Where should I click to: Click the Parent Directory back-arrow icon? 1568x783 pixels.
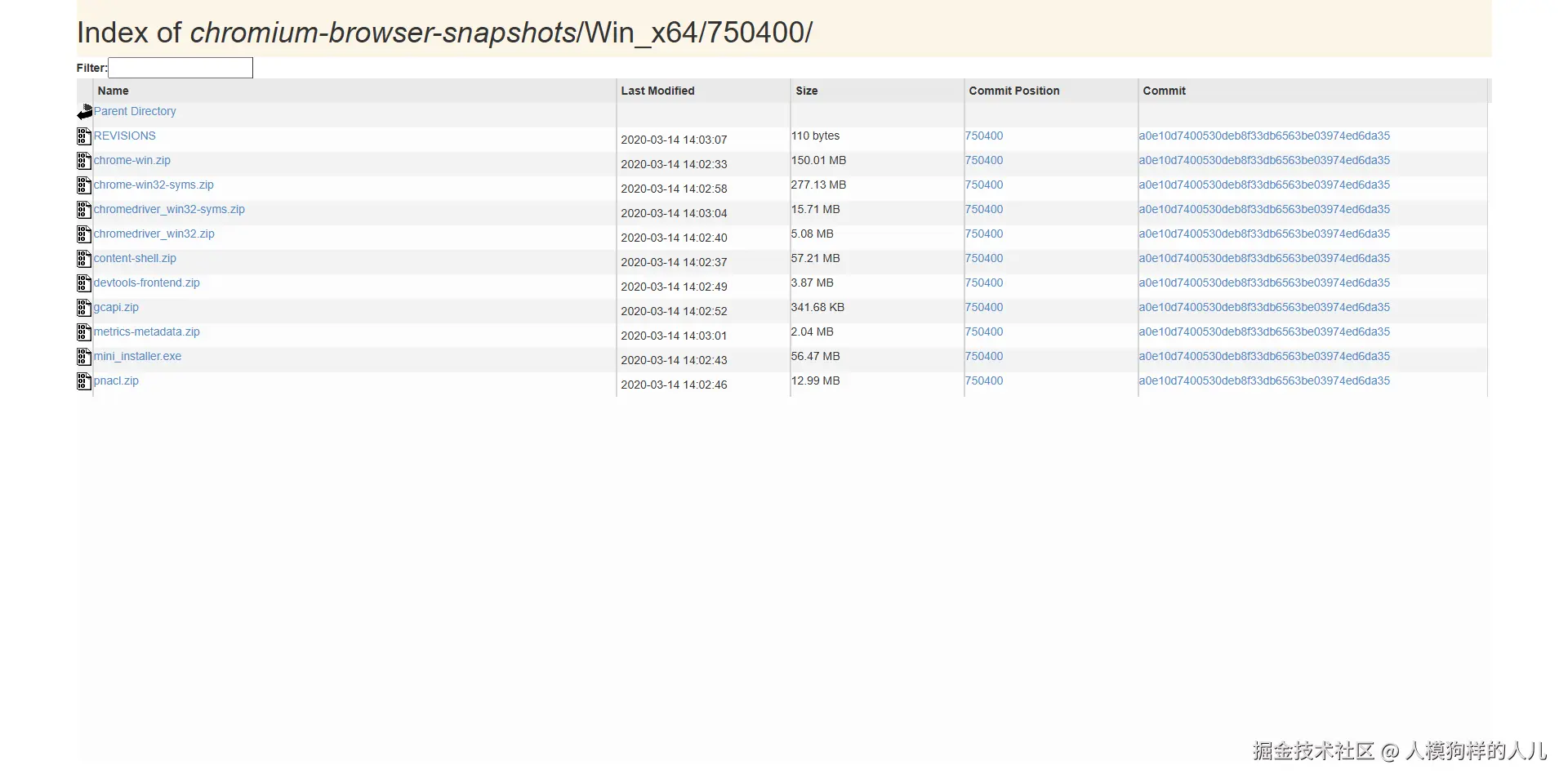click(x=84, y=112)
